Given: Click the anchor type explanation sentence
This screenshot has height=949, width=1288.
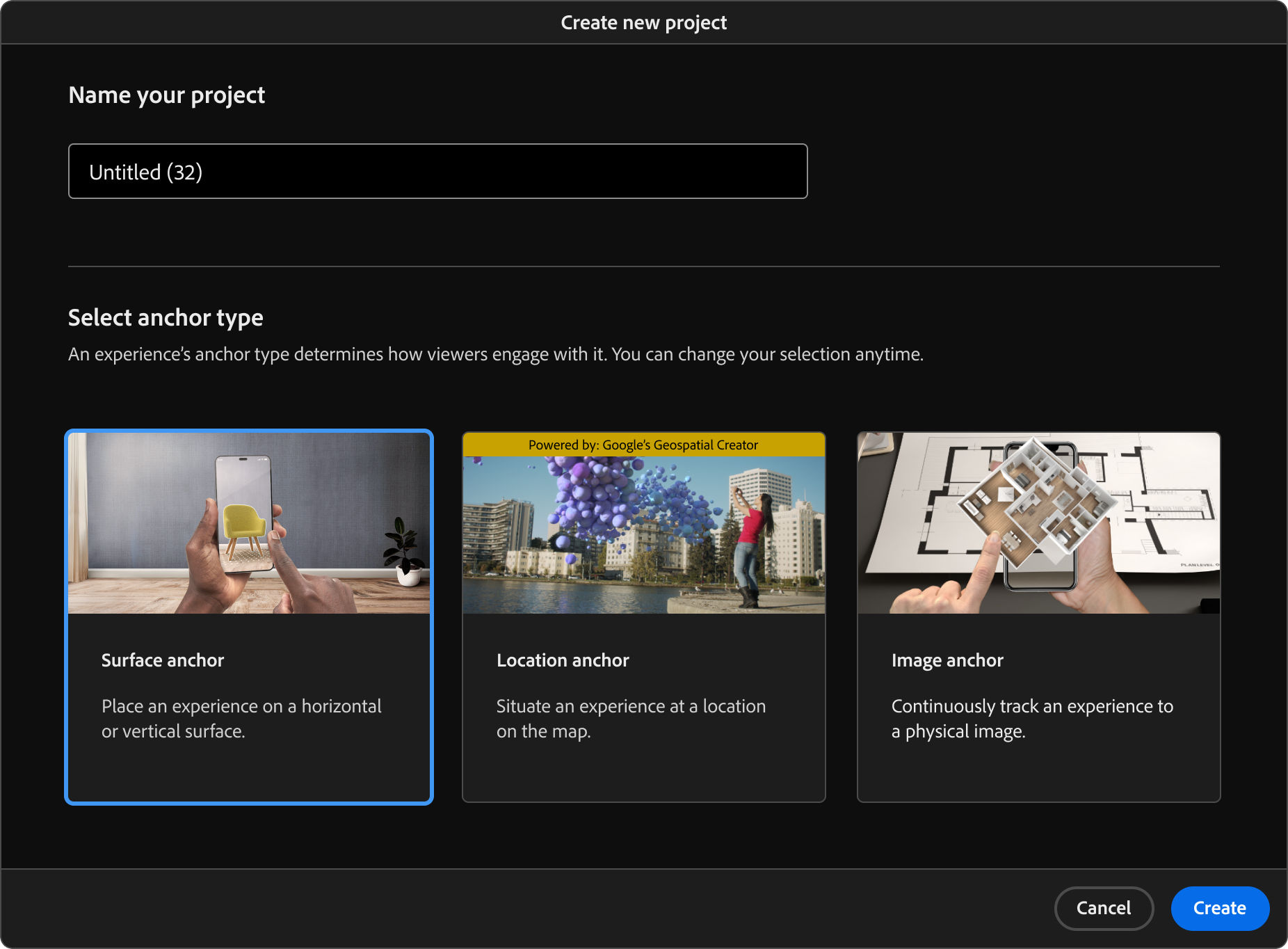Looking at the screenshot, I should 496,354.
